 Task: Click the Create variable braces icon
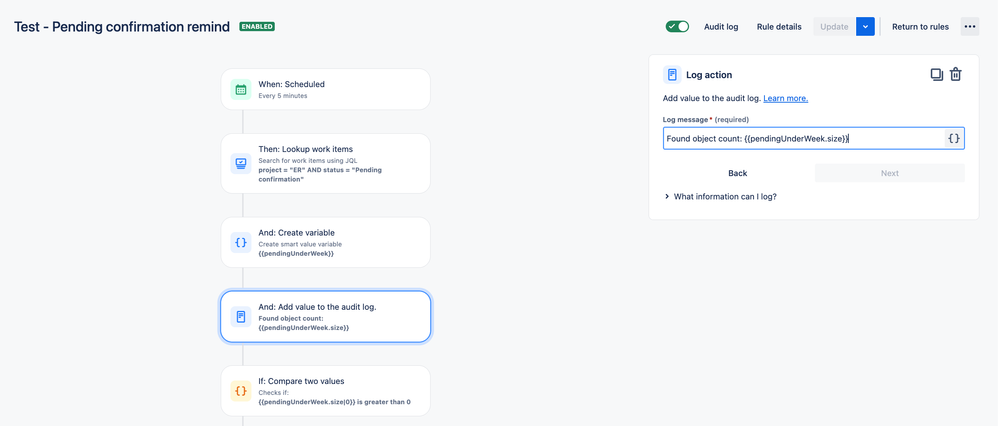(241, 243)
